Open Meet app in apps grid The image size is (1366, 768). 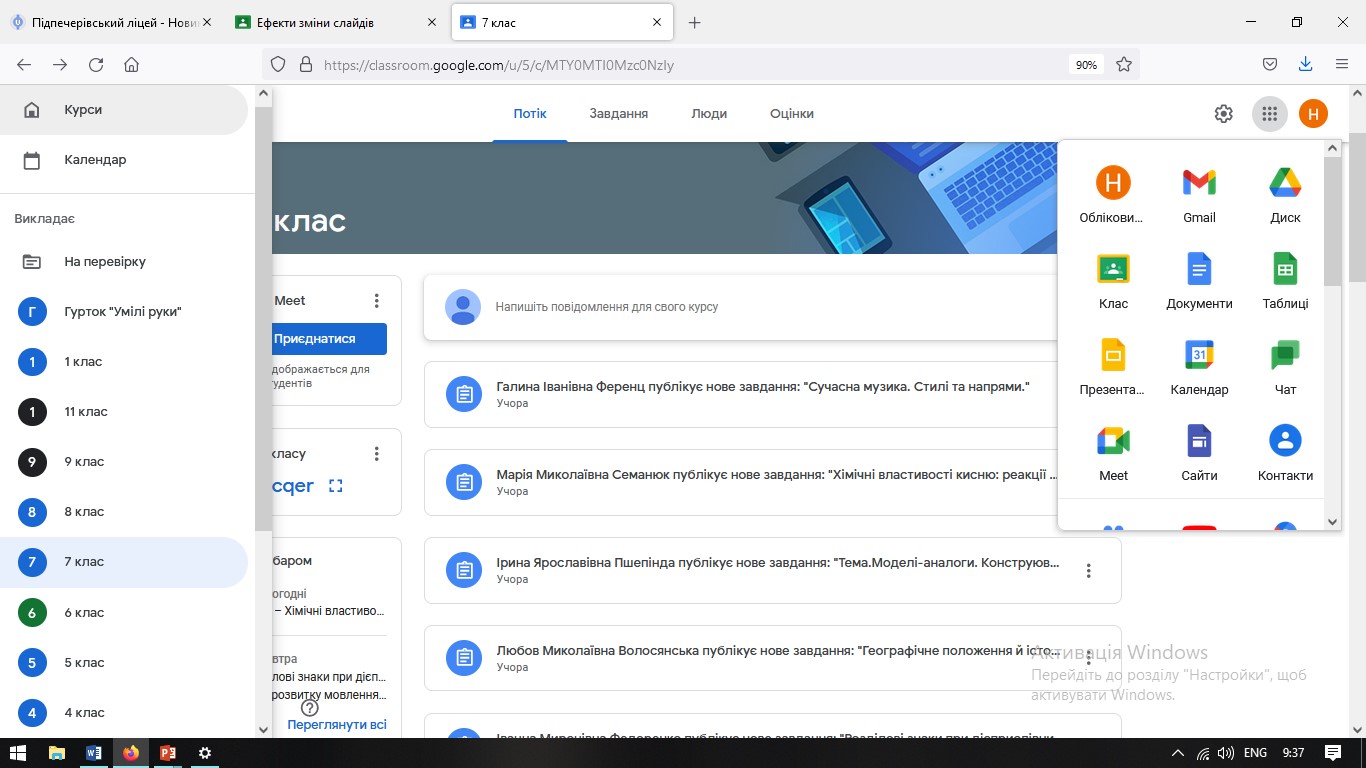(x=1113, y=453)
